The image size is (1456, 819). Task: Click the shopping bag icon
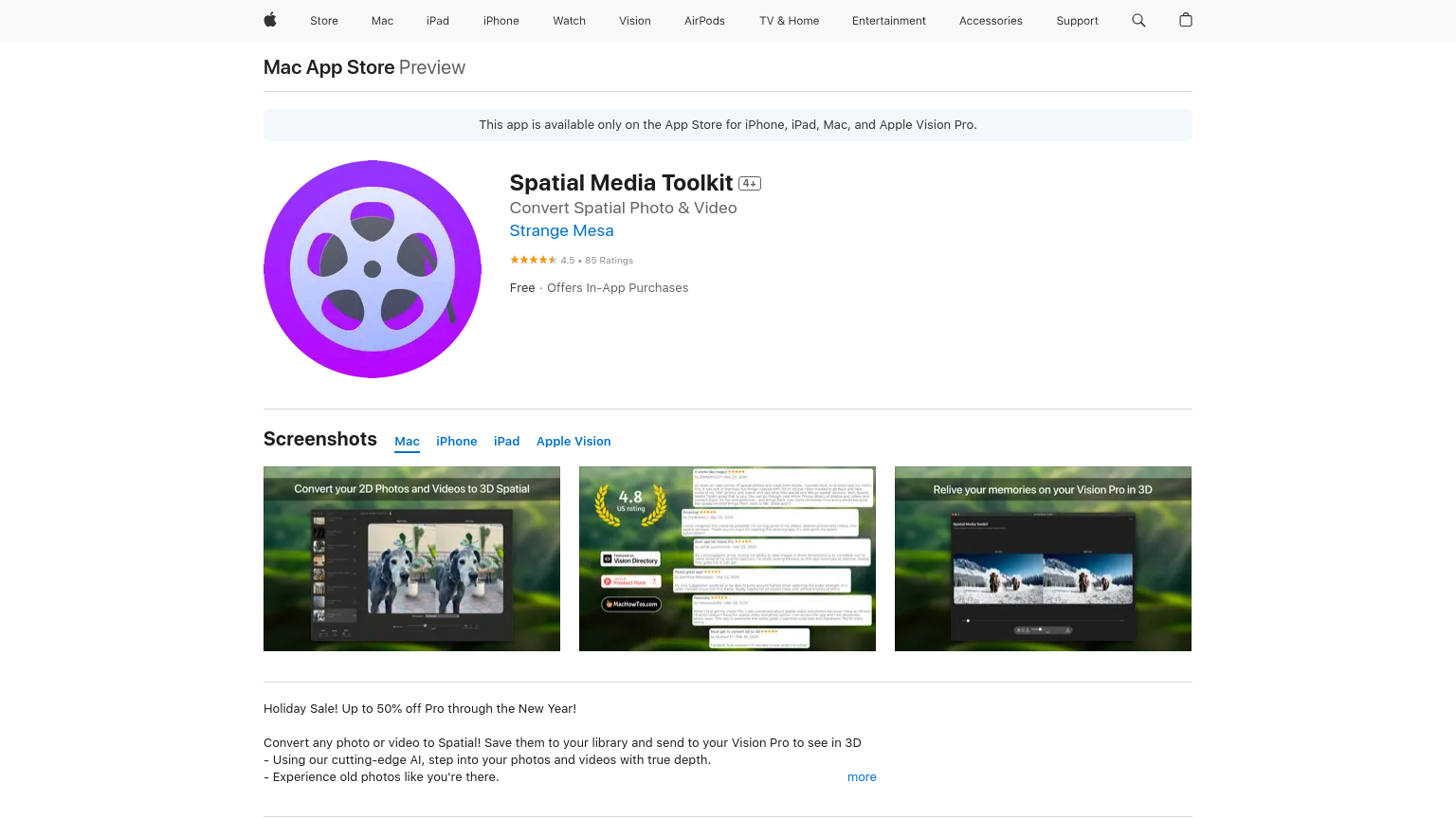pos(1185,20)
